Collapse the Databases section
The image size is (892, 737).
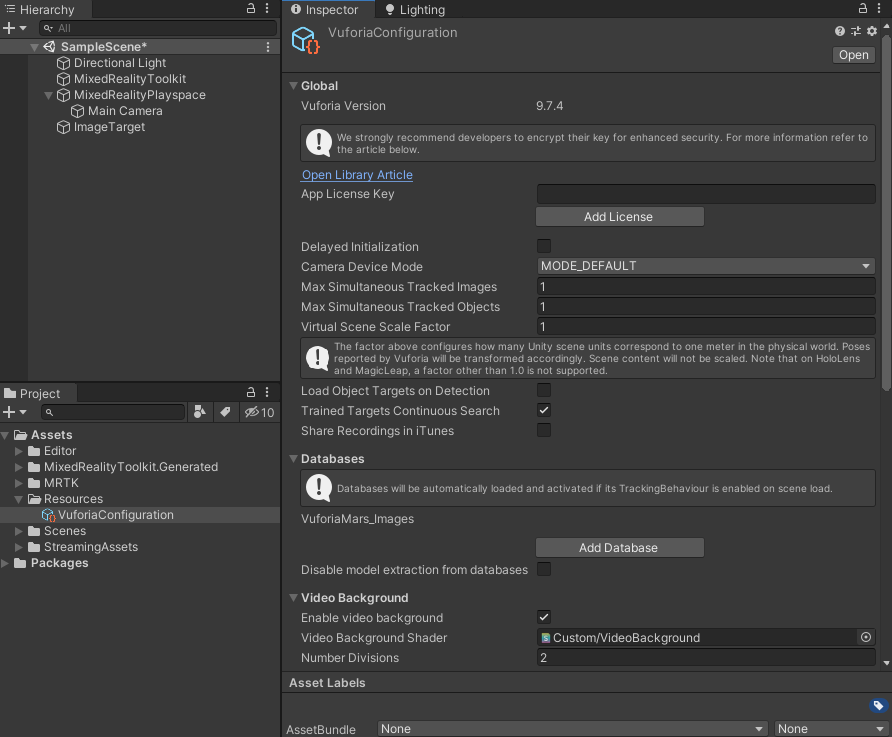pos(294,459)
